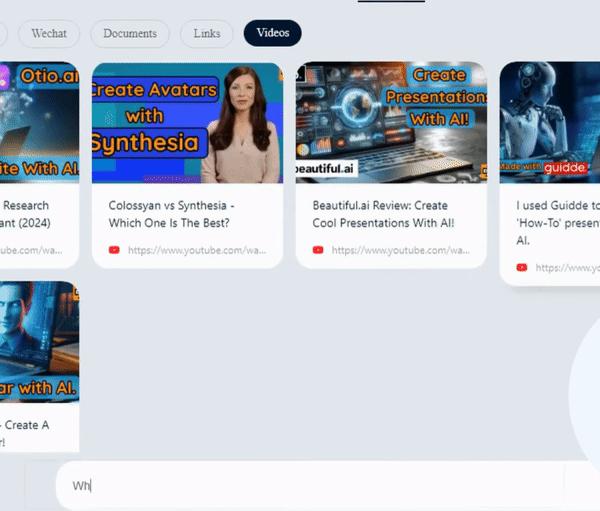The width and height of the screenshot is (600, 511).
Task: Open the 'ar with AI' blue-face thumbnail
Action: click(39, 342)
